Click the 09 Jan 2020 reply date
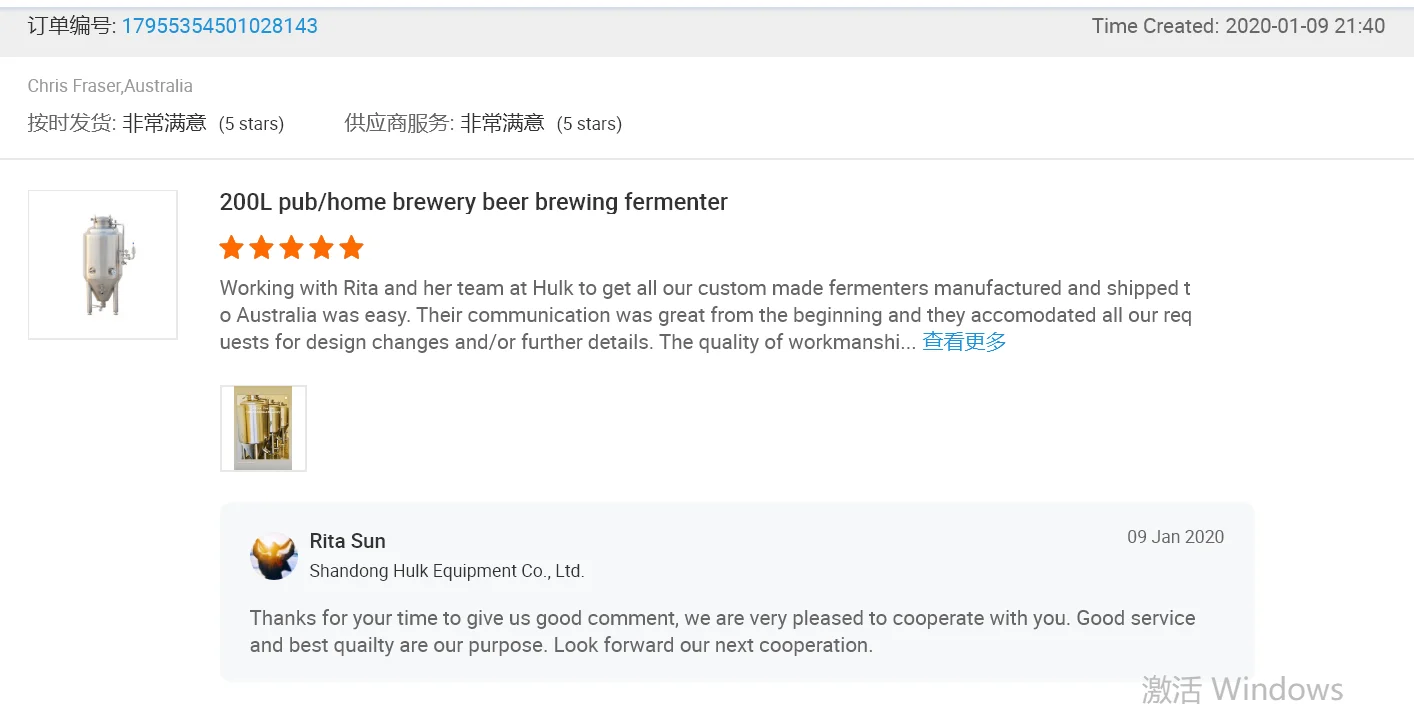The width and height of the screenshot is (1414, 707). [x=1175, y=537]
